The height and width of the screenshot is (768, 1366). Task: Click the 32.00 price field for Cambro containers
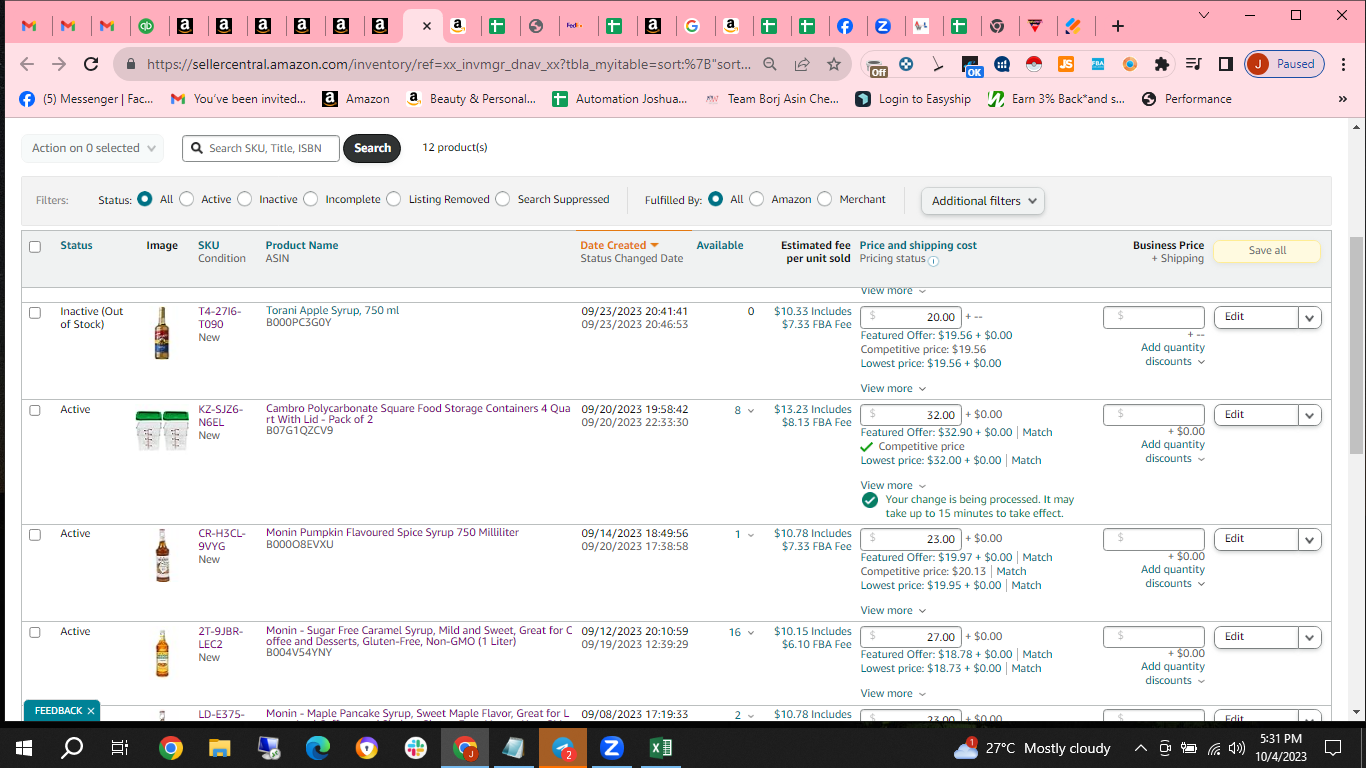911,415
